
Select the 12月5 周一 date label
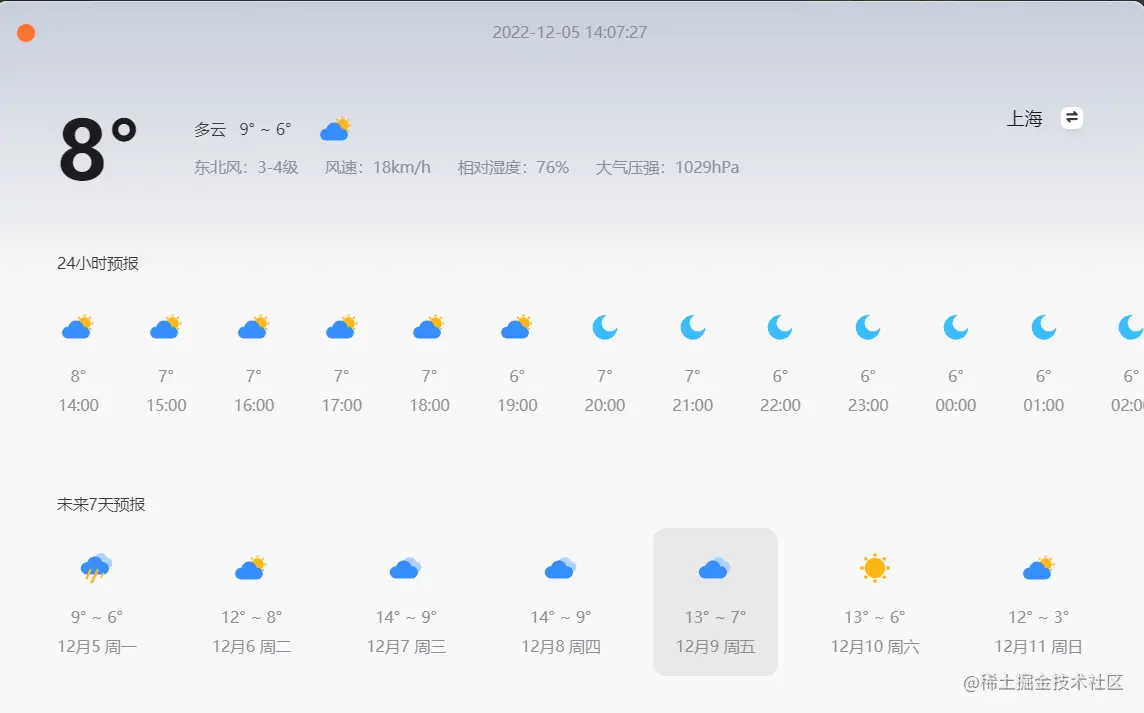click(x=97, y=647)
